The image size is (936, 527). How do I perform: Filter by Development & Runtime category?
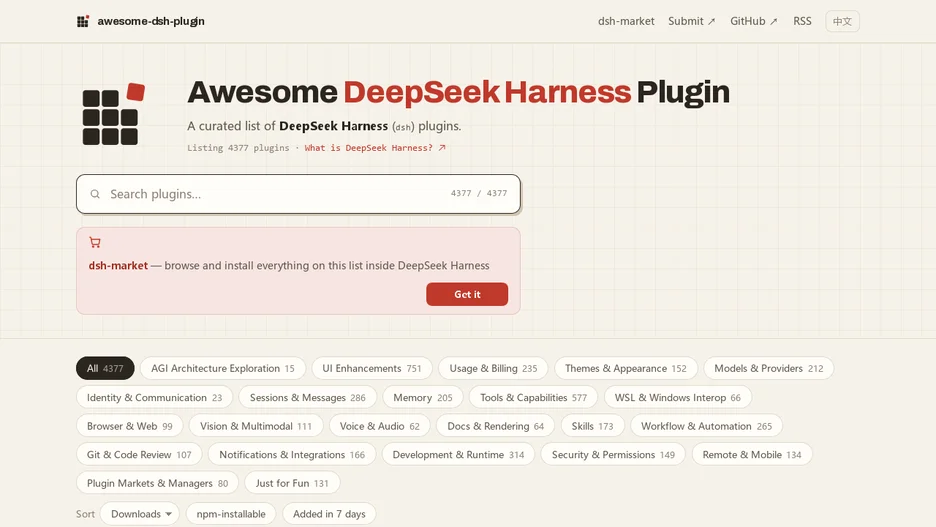pos(458,455)
